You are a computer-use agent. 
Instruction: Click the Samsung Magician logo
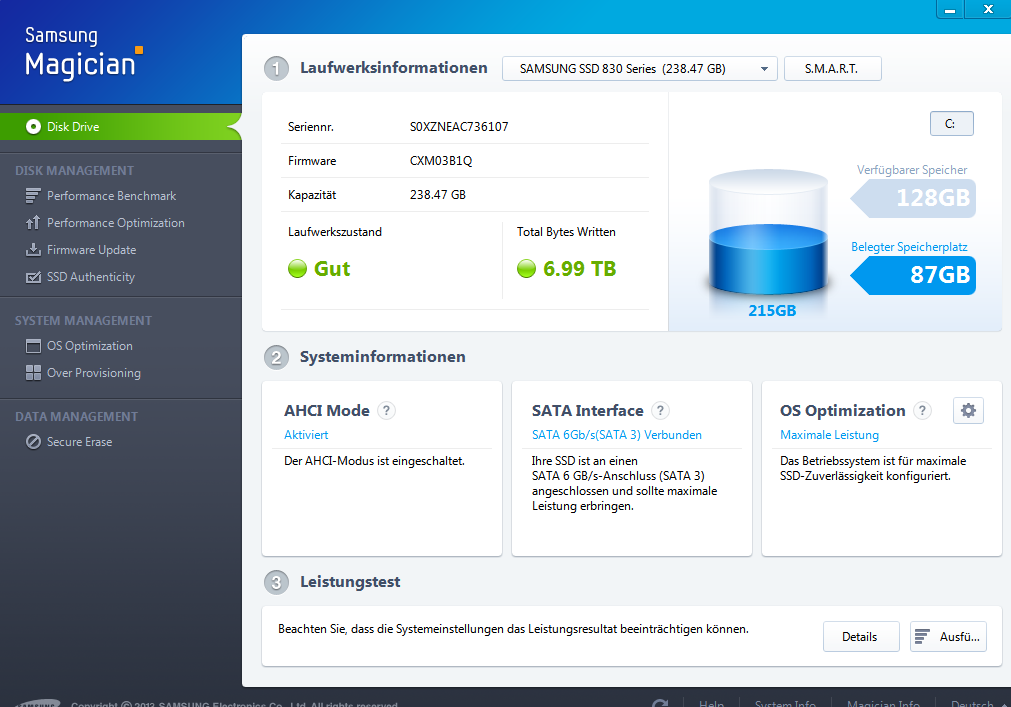click(84, 53)
